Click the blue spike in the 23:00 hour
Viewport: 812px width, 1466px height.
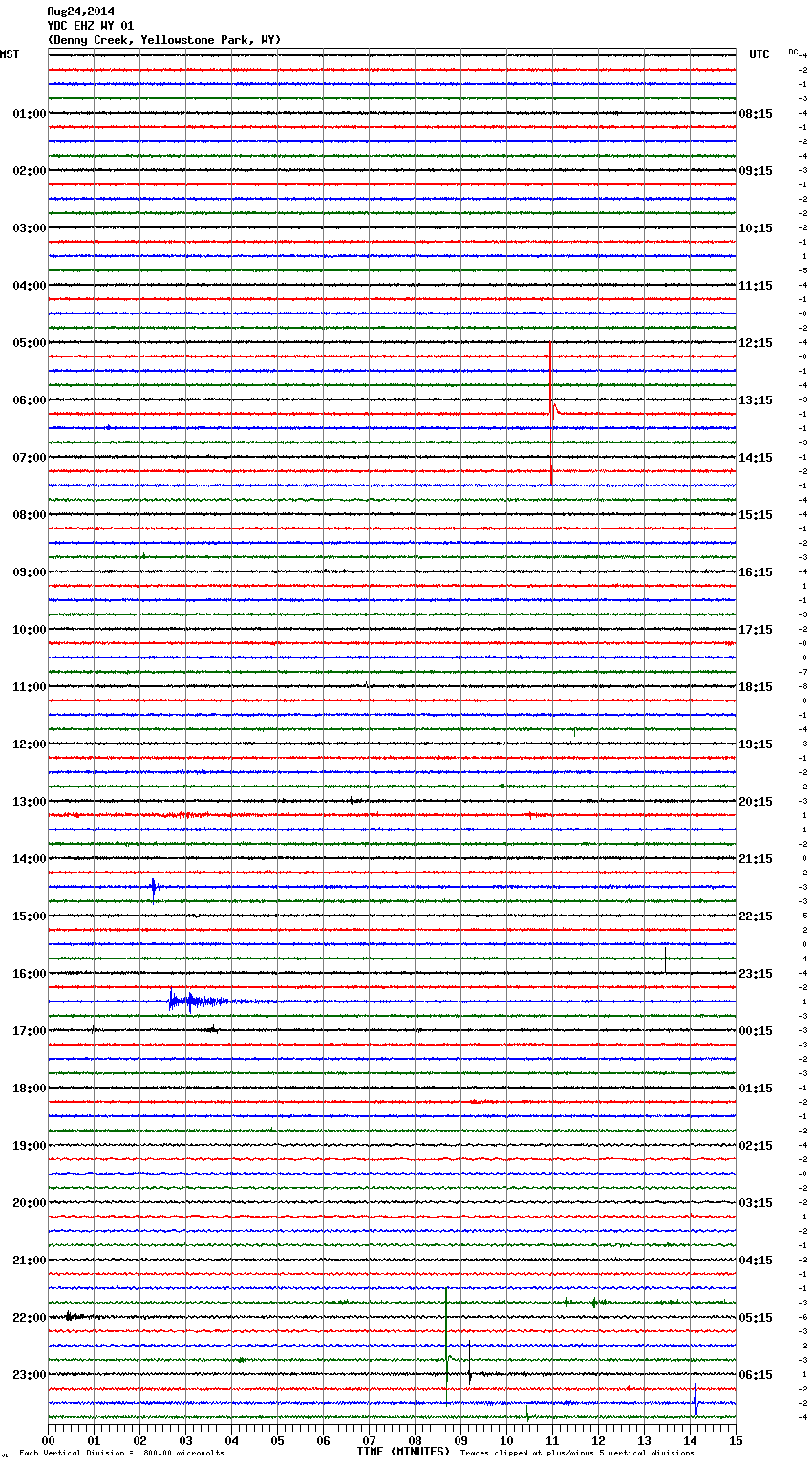point(695,1400)
